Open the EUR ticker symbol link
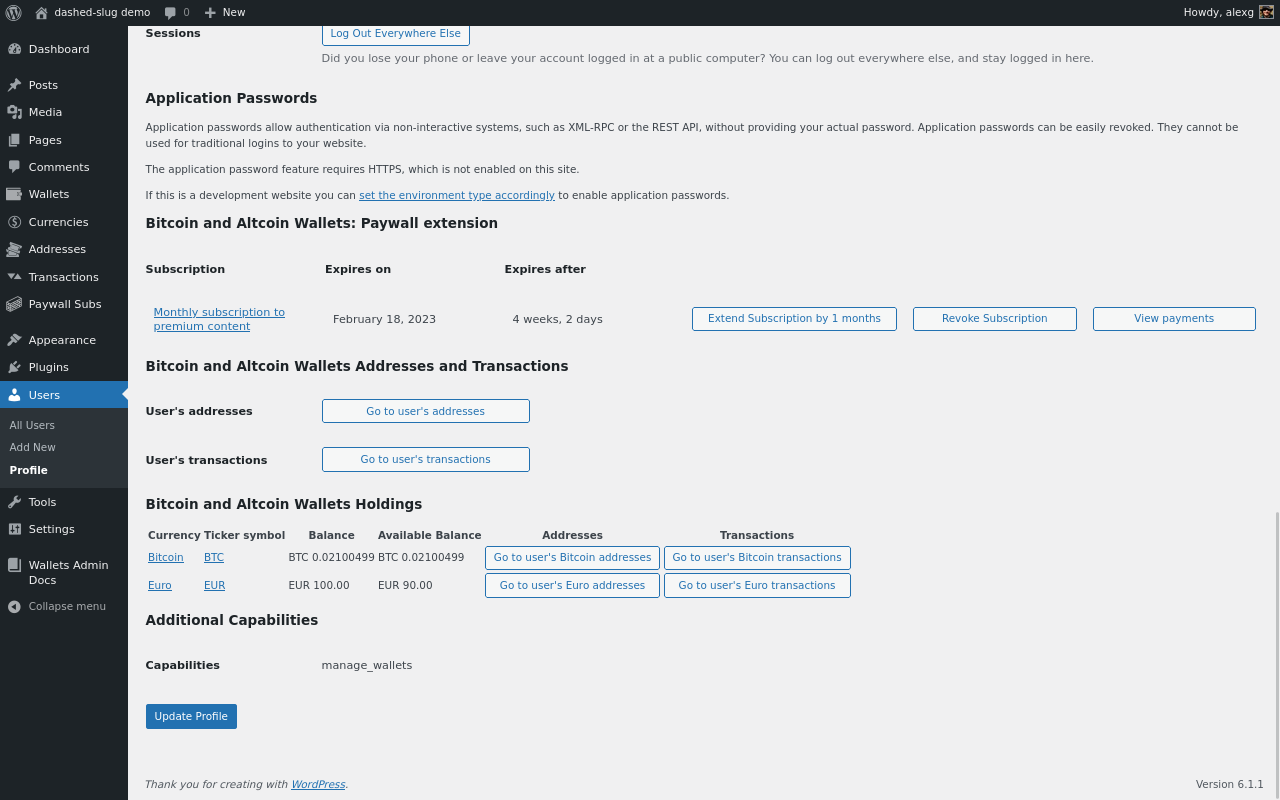This screenshot has height=800, width=1280. tap(215, 585)
